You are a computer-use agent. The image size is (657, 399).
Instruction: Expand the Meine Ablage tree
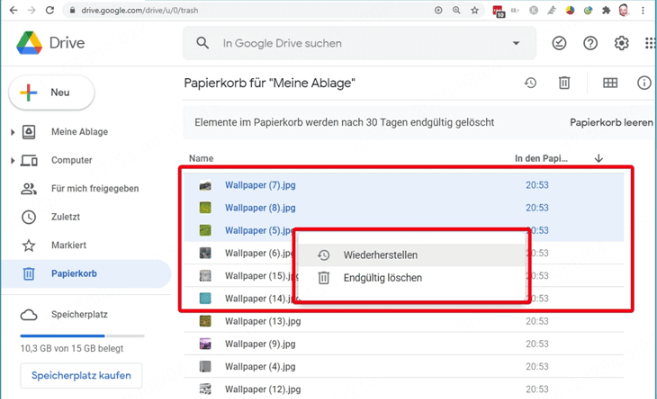point(13,132)
